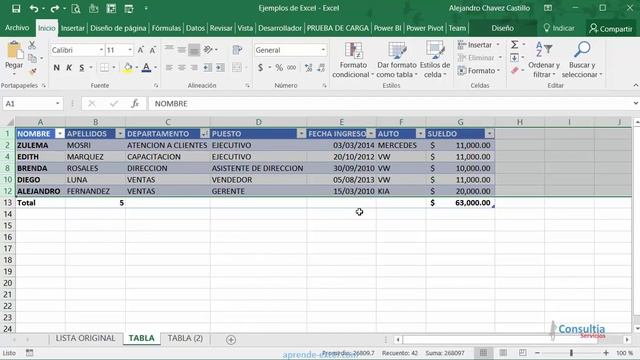
Task: Switch to the Fórmulas ribbon tab
Action: (x=166, y=28)
